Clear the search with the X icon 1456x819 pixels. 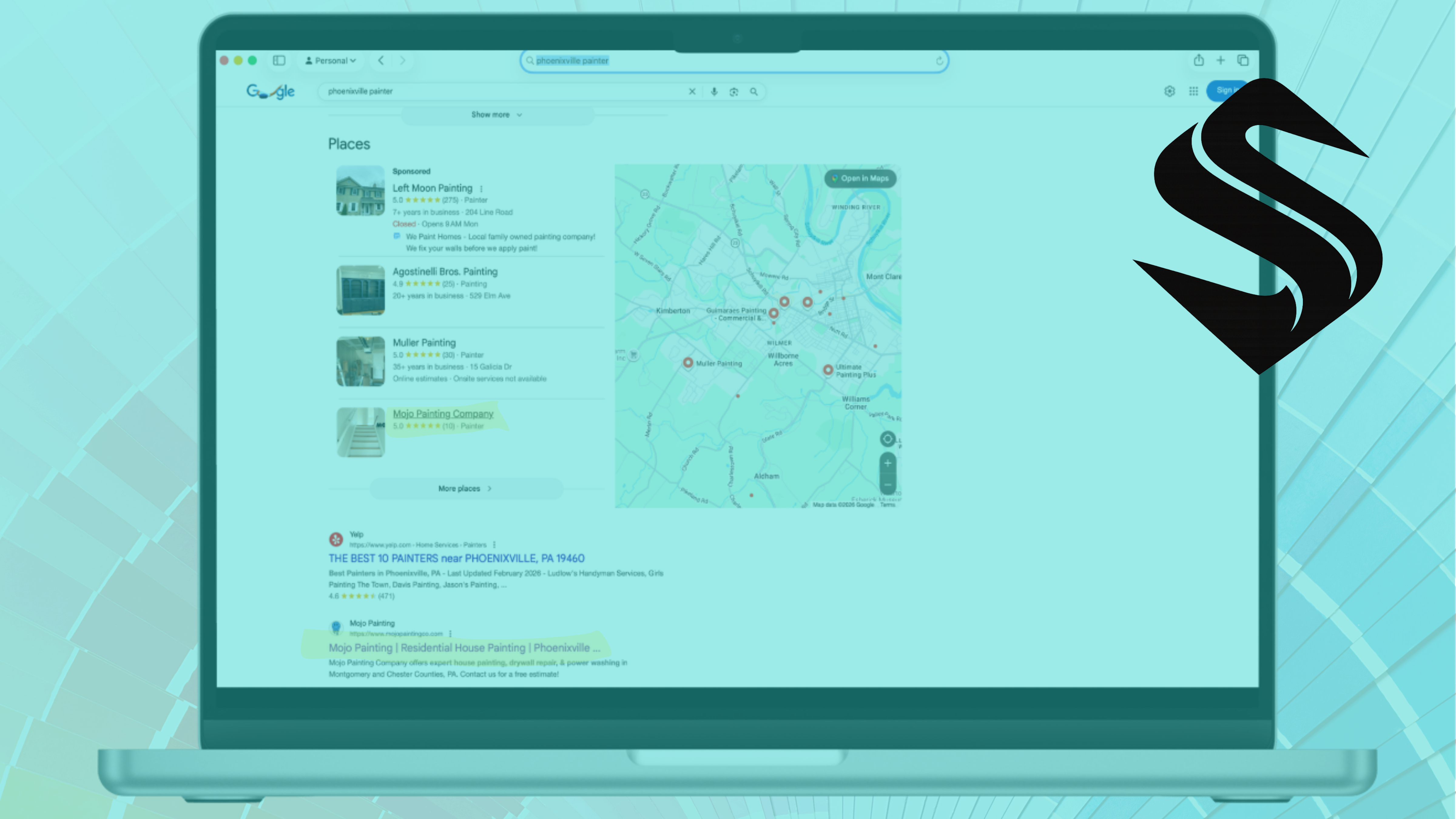(x=692, y=92)
